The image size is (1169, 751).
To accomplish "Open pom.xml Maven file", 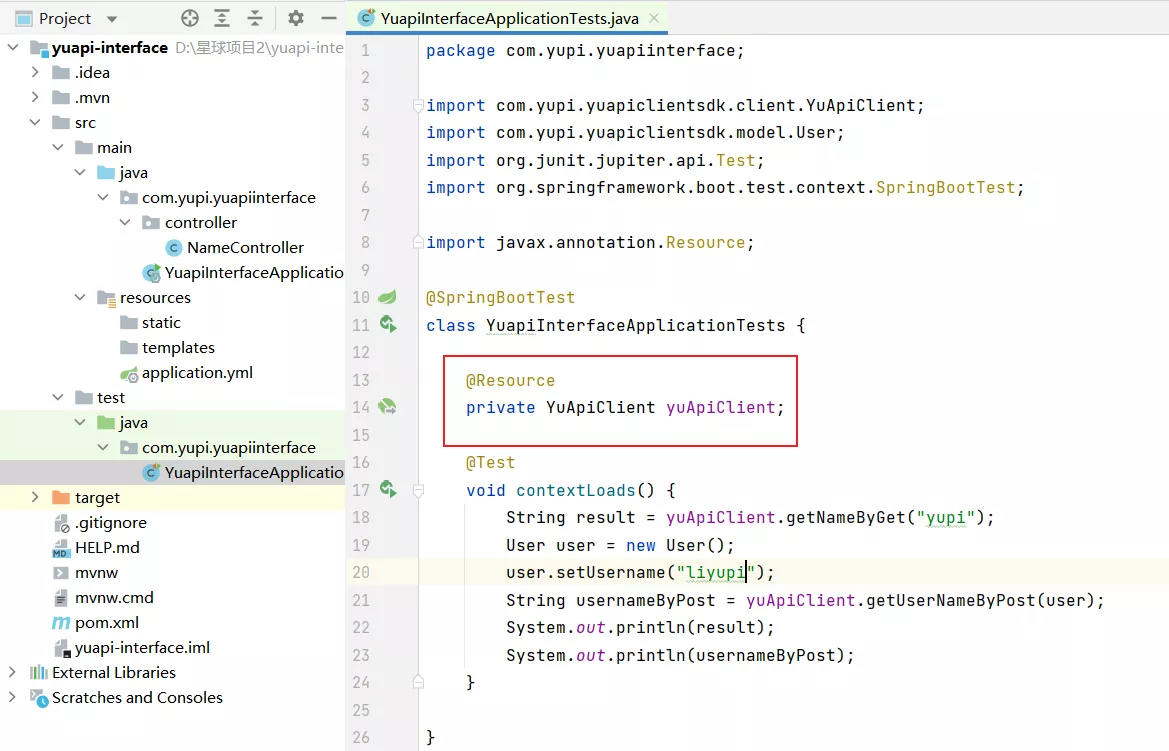I will [107, 623].
